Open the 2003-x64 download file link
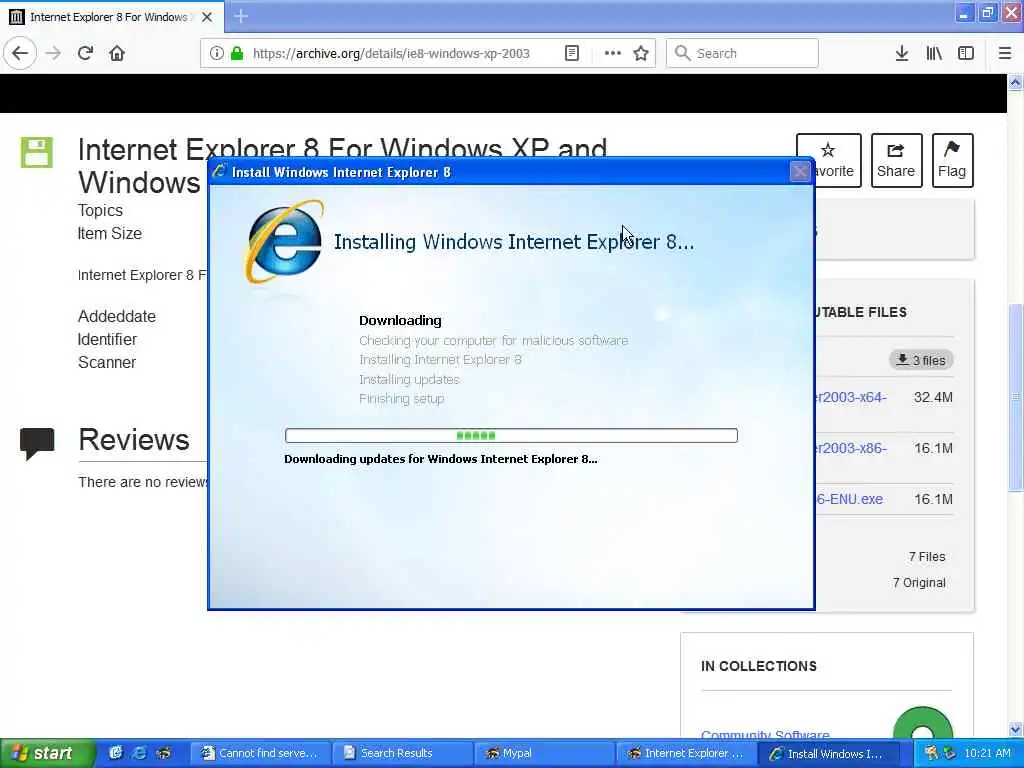 coord(852,397)
